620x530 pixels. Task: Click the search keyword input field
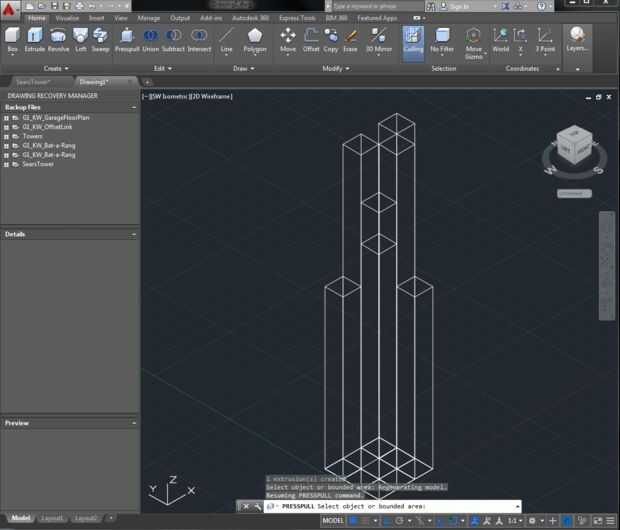[378, 6]
